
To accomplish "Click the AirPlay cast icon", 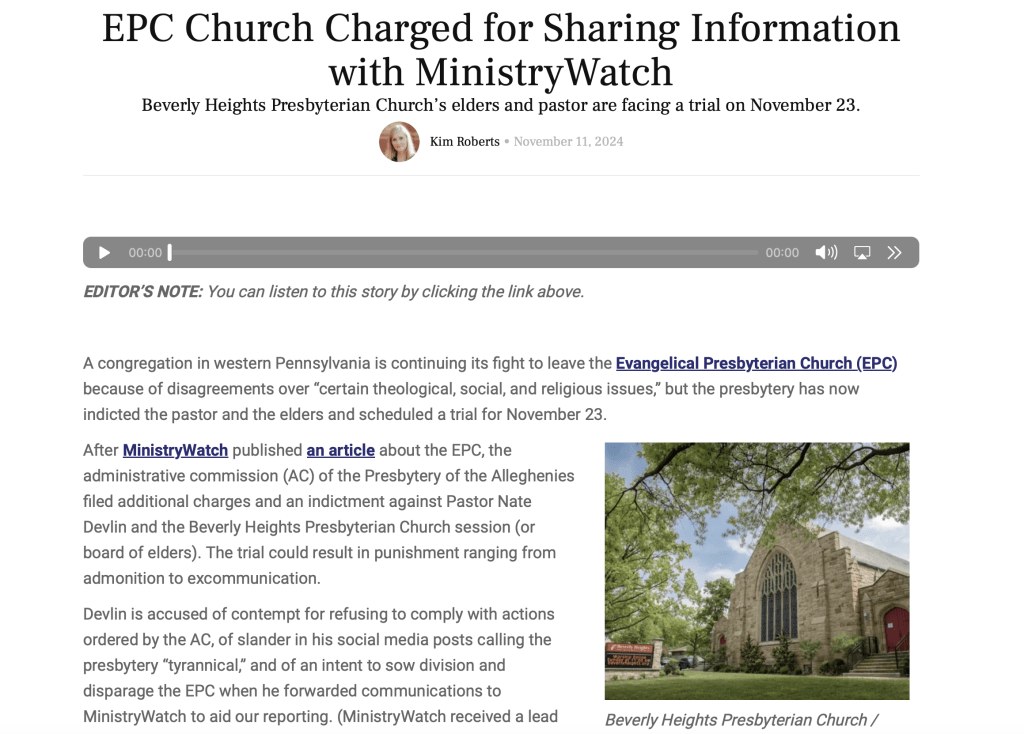I will point(862,253).
